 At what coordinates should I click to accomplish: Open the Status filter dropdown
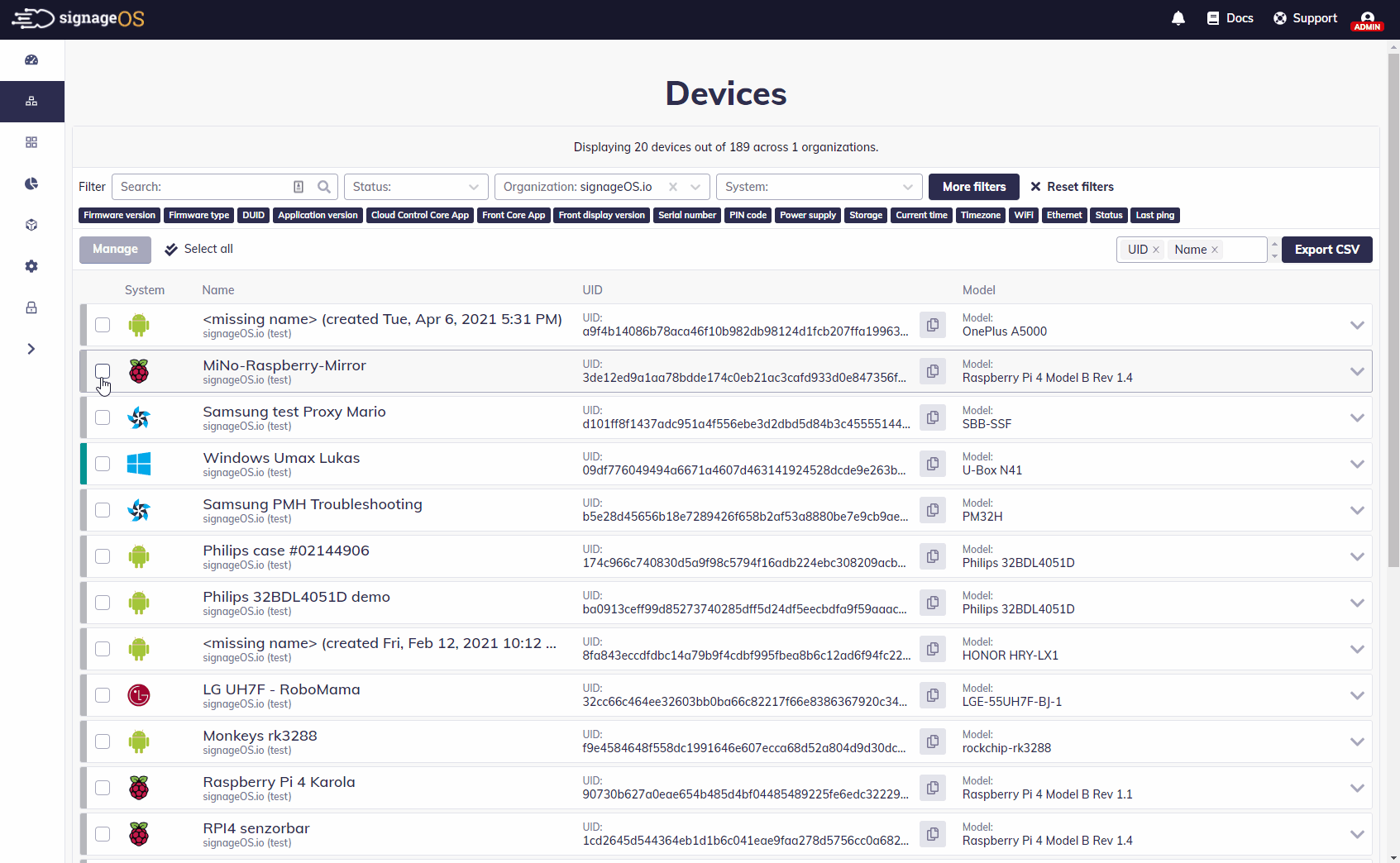(x=416, y=187)
